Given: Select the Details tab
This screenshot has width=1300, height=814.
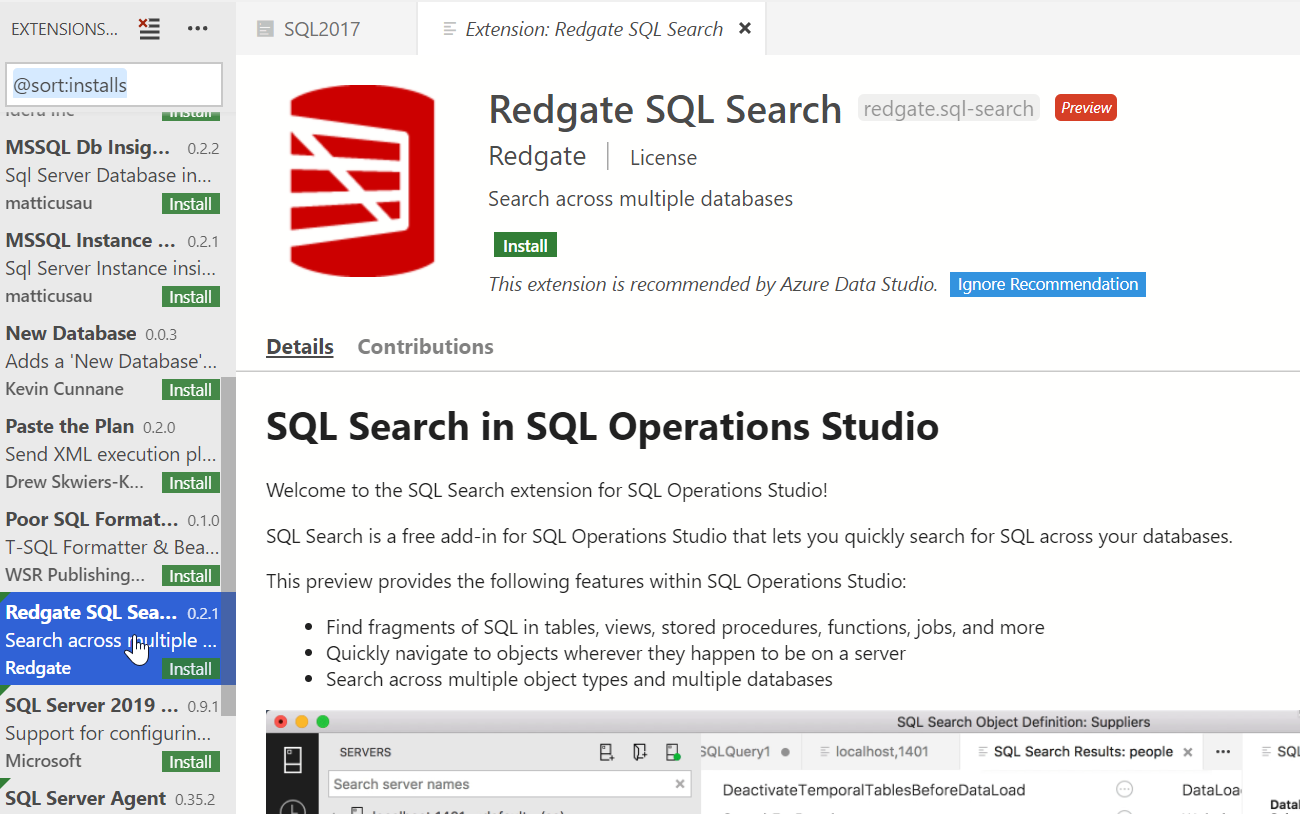Looking at the screenshot, I should point(299,347).
